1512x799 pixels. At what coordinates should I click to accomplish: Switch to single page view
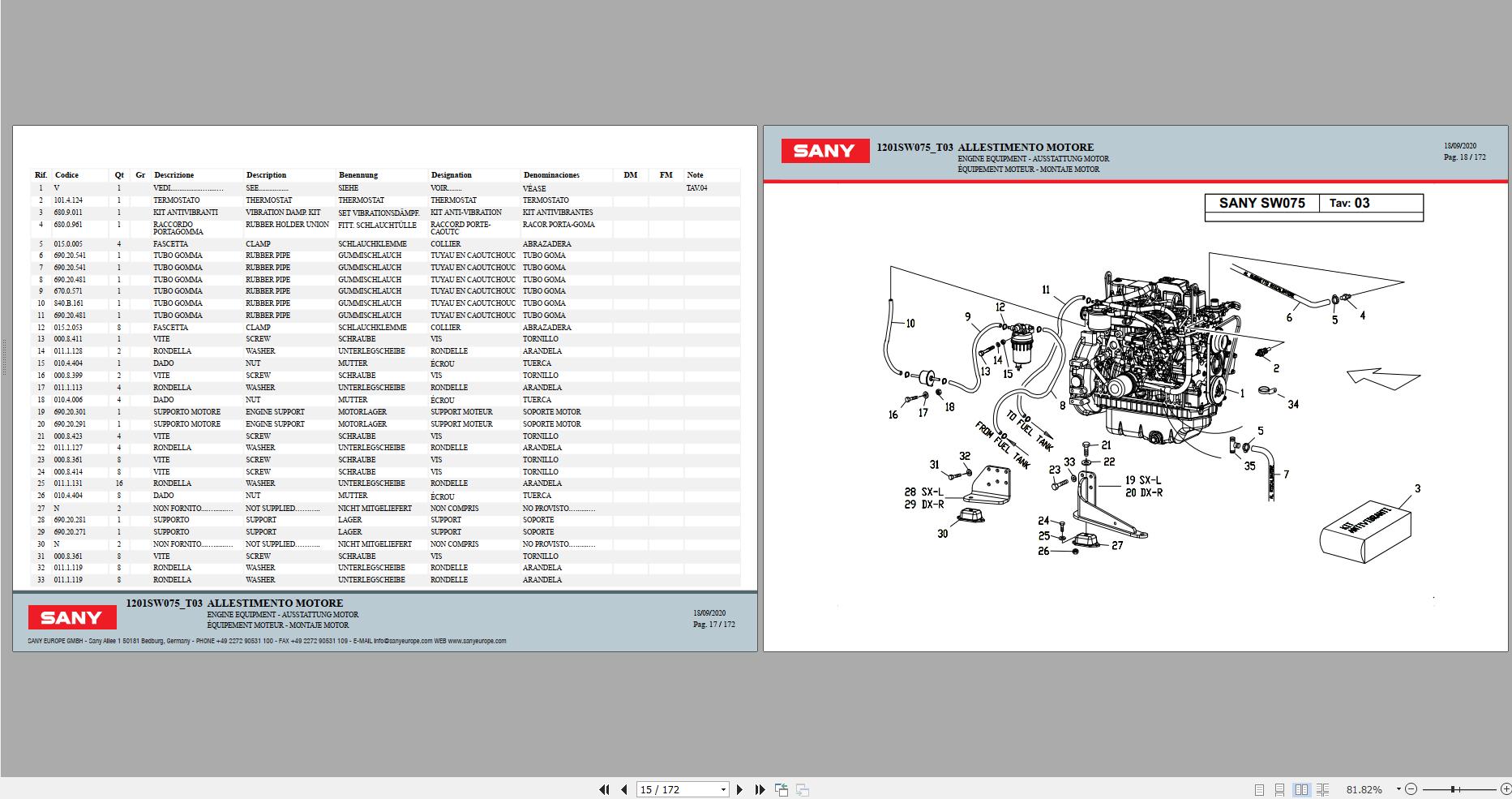(x=1259, y=789)
